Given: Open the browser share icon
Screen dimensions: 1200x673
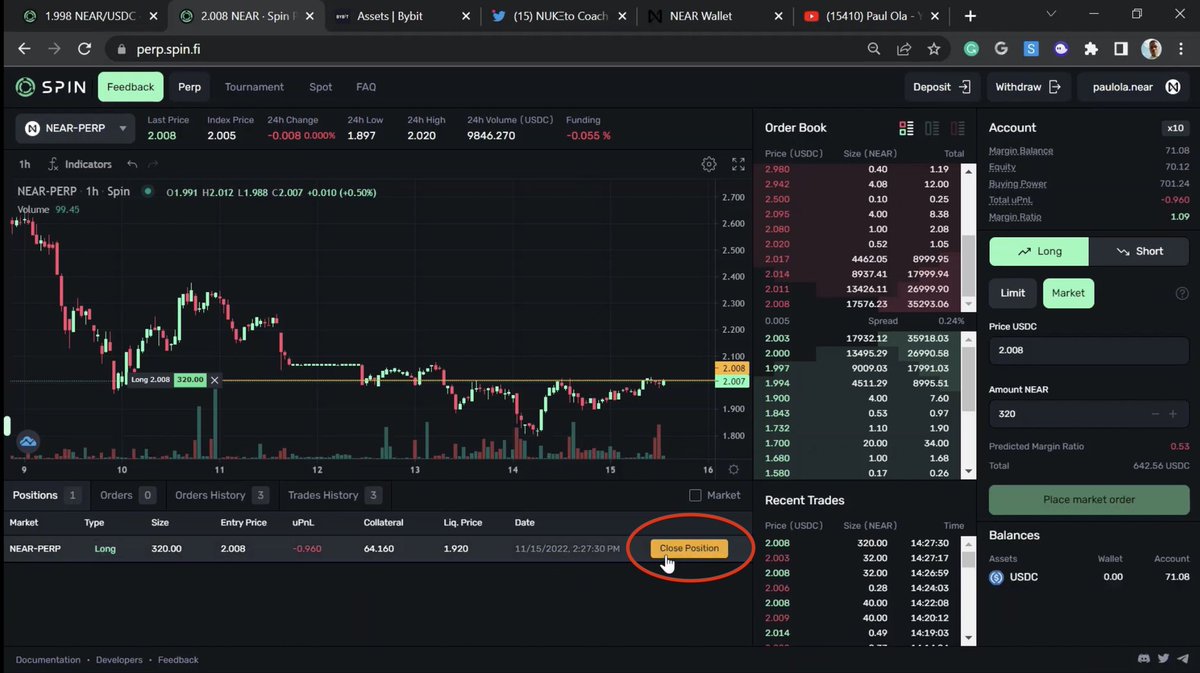Looking at the screenshot, I should point(904,48).
